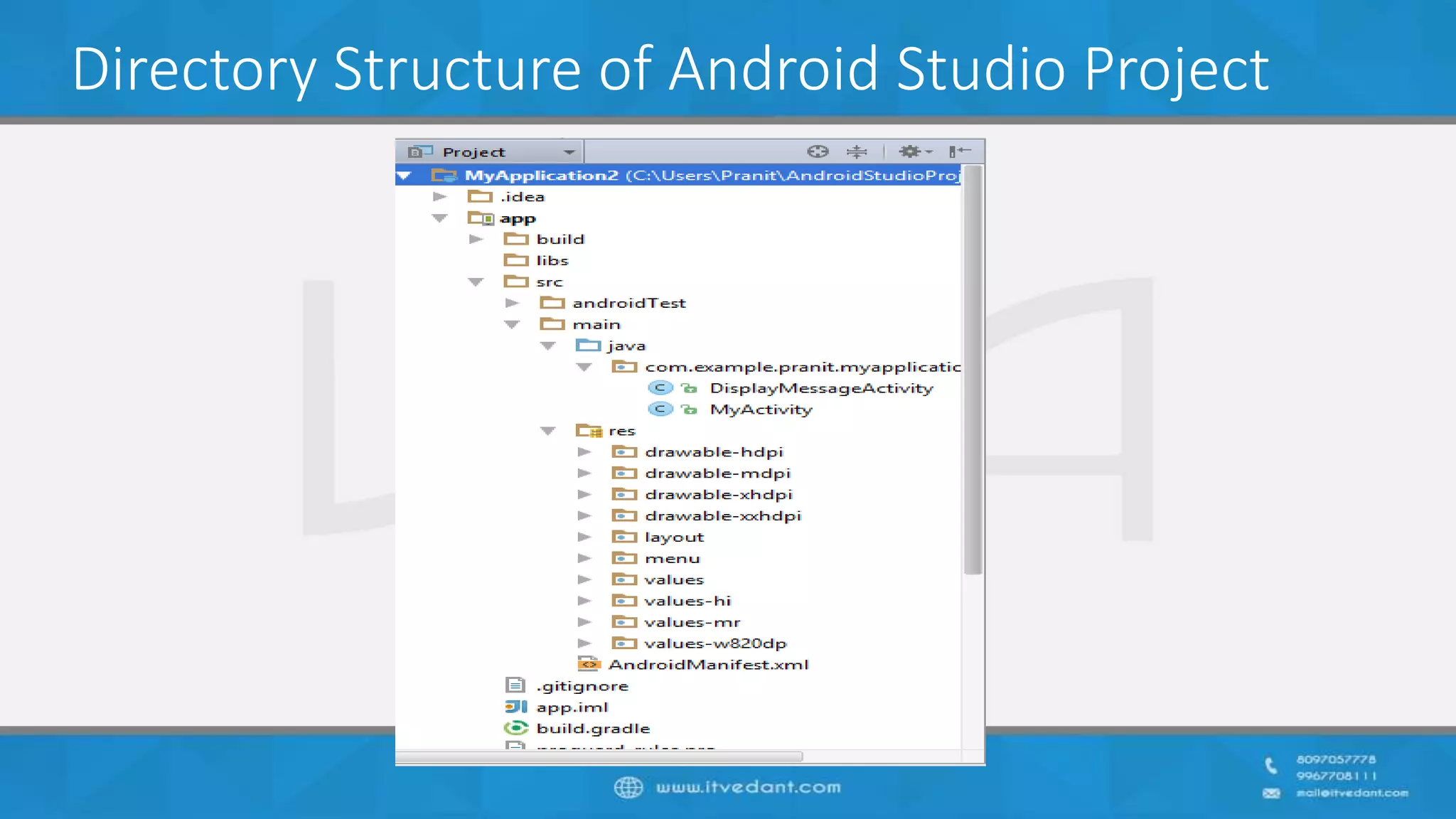Select the menu folder name
Screen dimensions: 1456x819
click(x=673, y=559)
